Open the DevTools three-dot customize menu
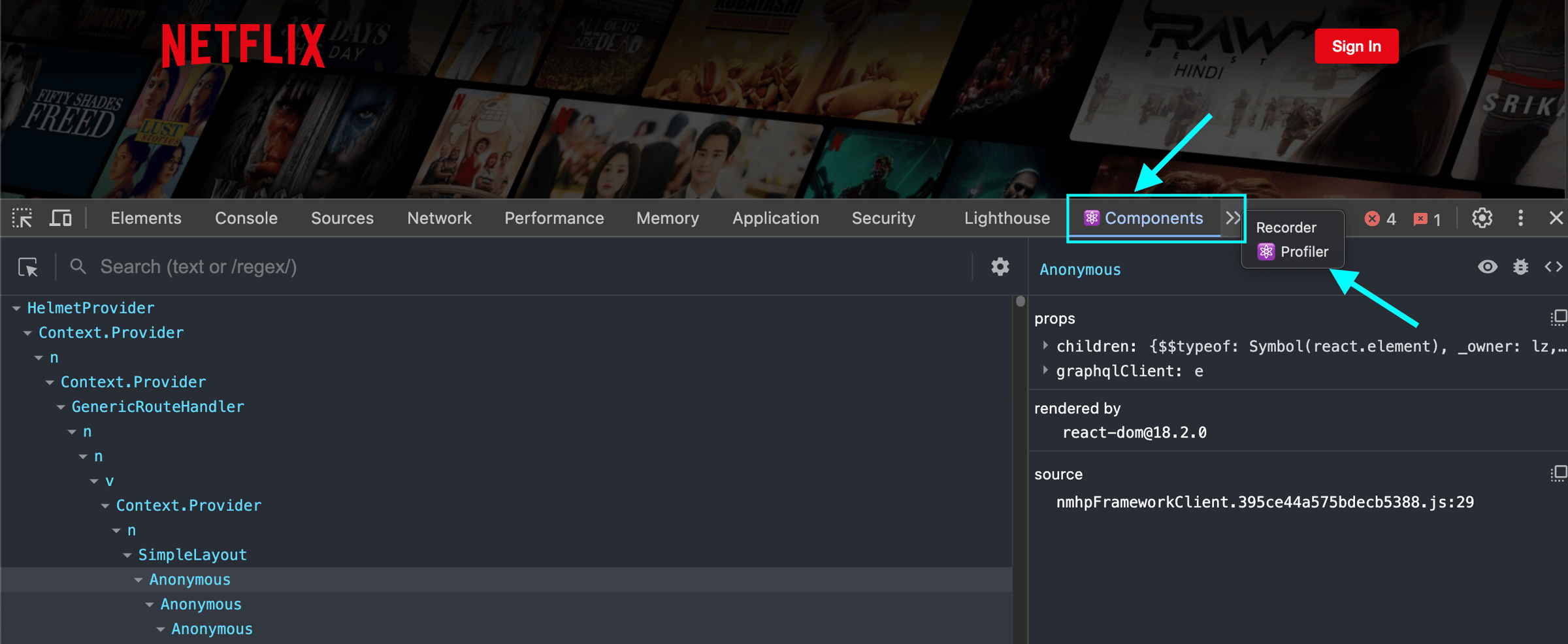This screenshot has width=1568, height=644. [x=1520, y=218]
